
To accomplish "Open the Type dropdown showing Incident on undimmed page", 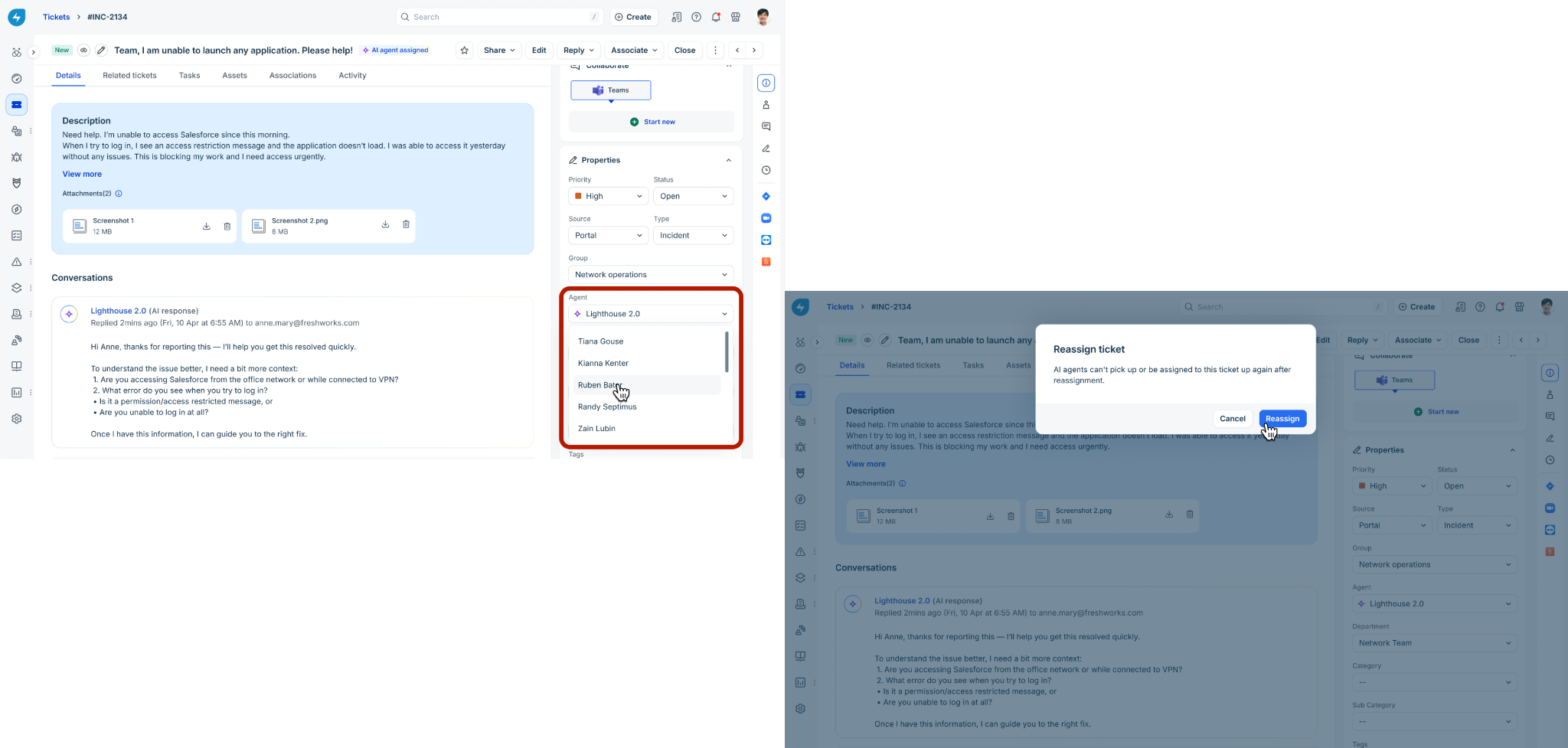I will (x=694, y=236).
